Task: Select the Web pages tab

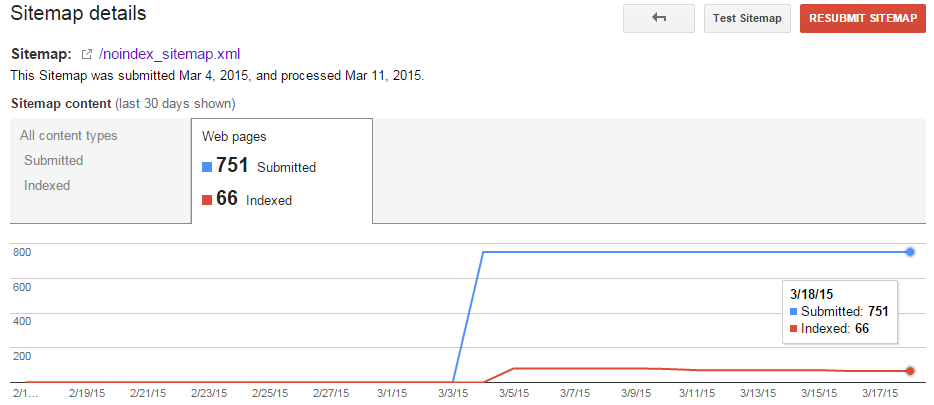Action: coord(234,136)
